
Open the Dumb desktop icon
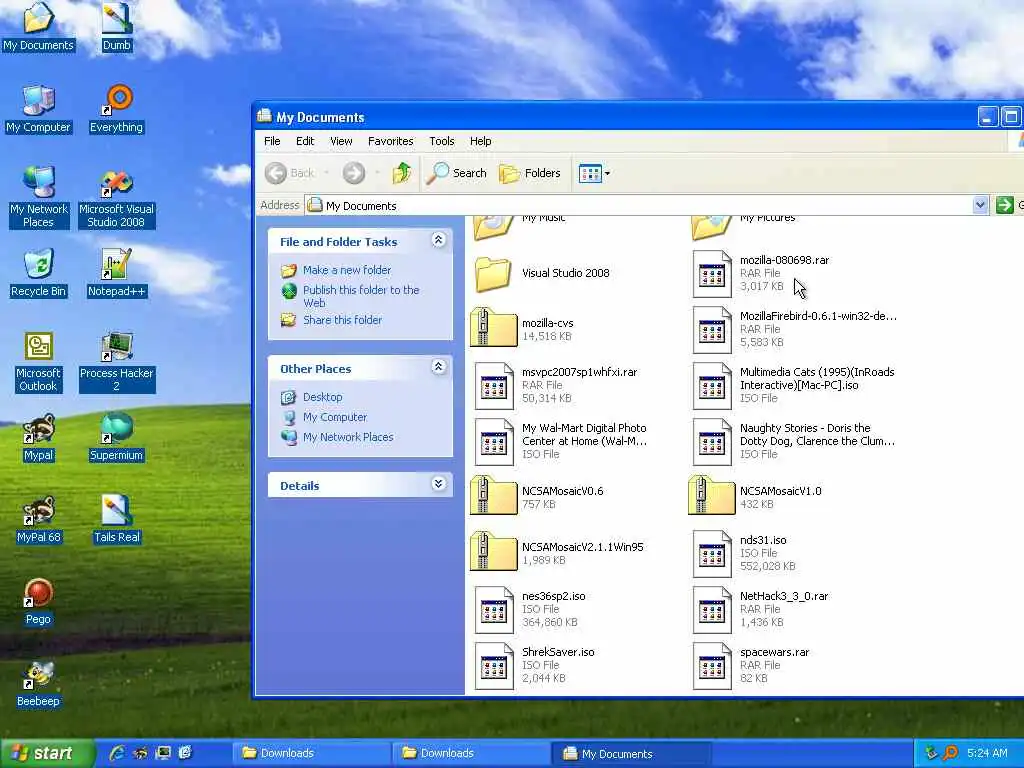(116, 27)
